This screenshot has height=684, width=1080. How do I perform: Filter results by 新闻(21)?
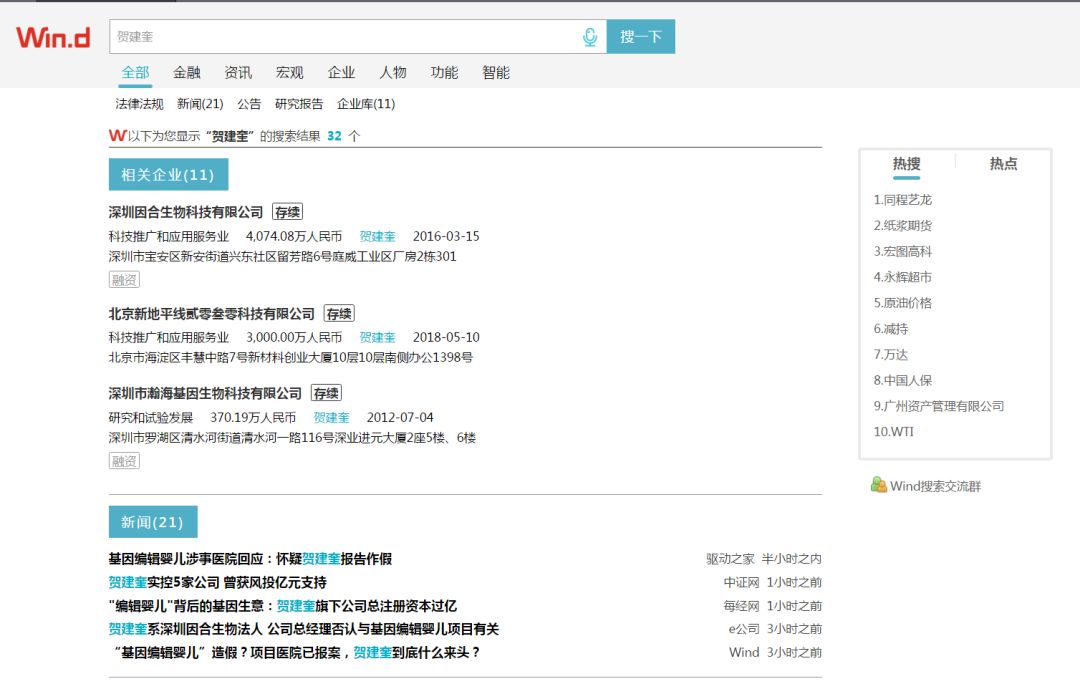[200, 104]
